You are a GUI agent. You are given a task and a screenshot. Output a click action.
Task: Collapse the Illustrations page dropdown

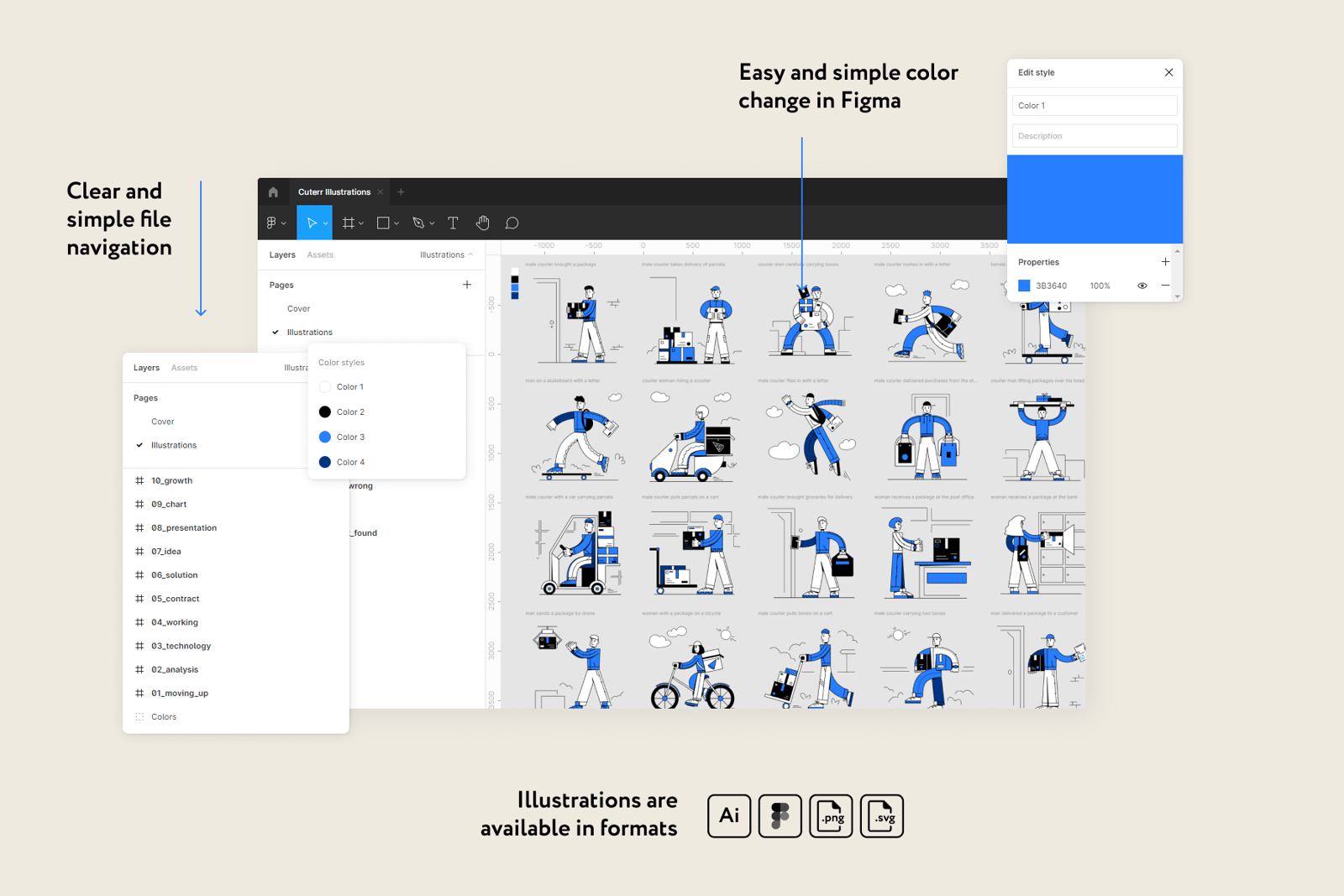click(x=446, y=254)
